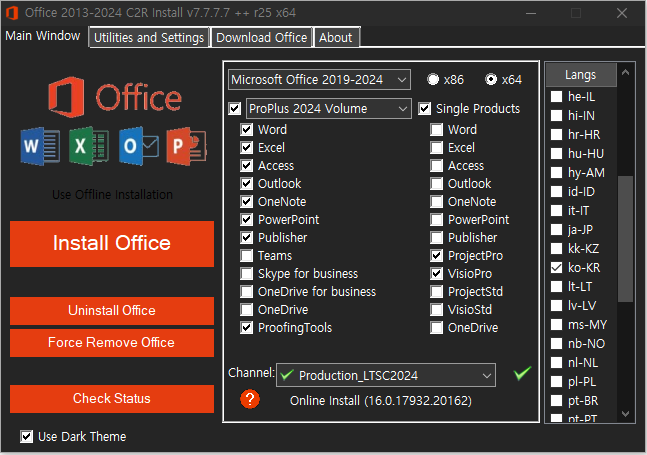Uncheck Word in the ProPlus suite list

(247, 130)
